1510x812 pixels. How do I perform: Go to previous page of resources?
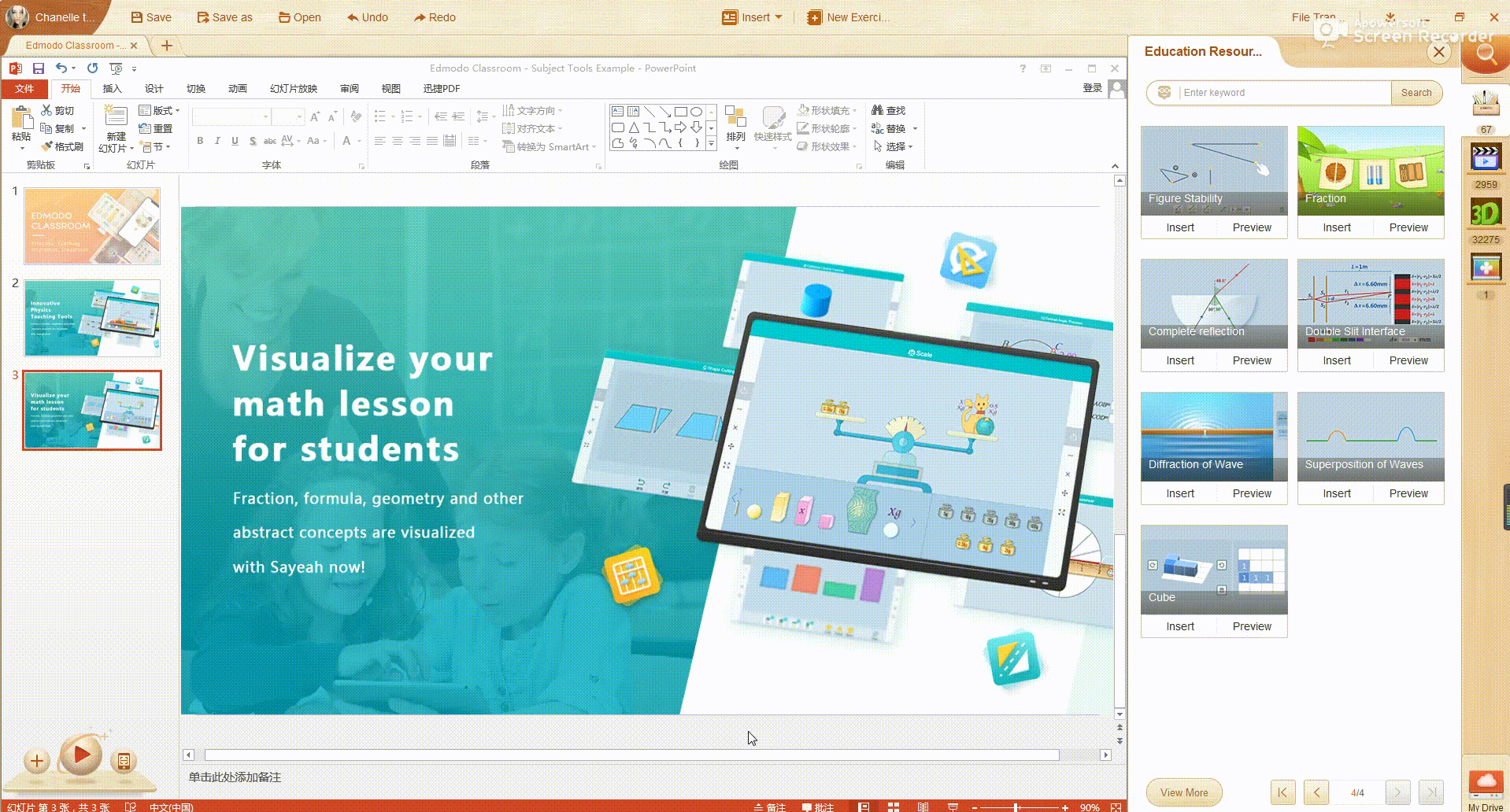point(1316,792)
